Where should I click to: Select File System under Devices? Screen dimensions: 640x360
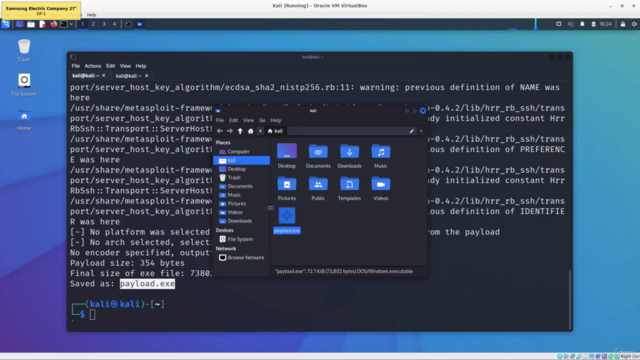[x=241, y=239]
